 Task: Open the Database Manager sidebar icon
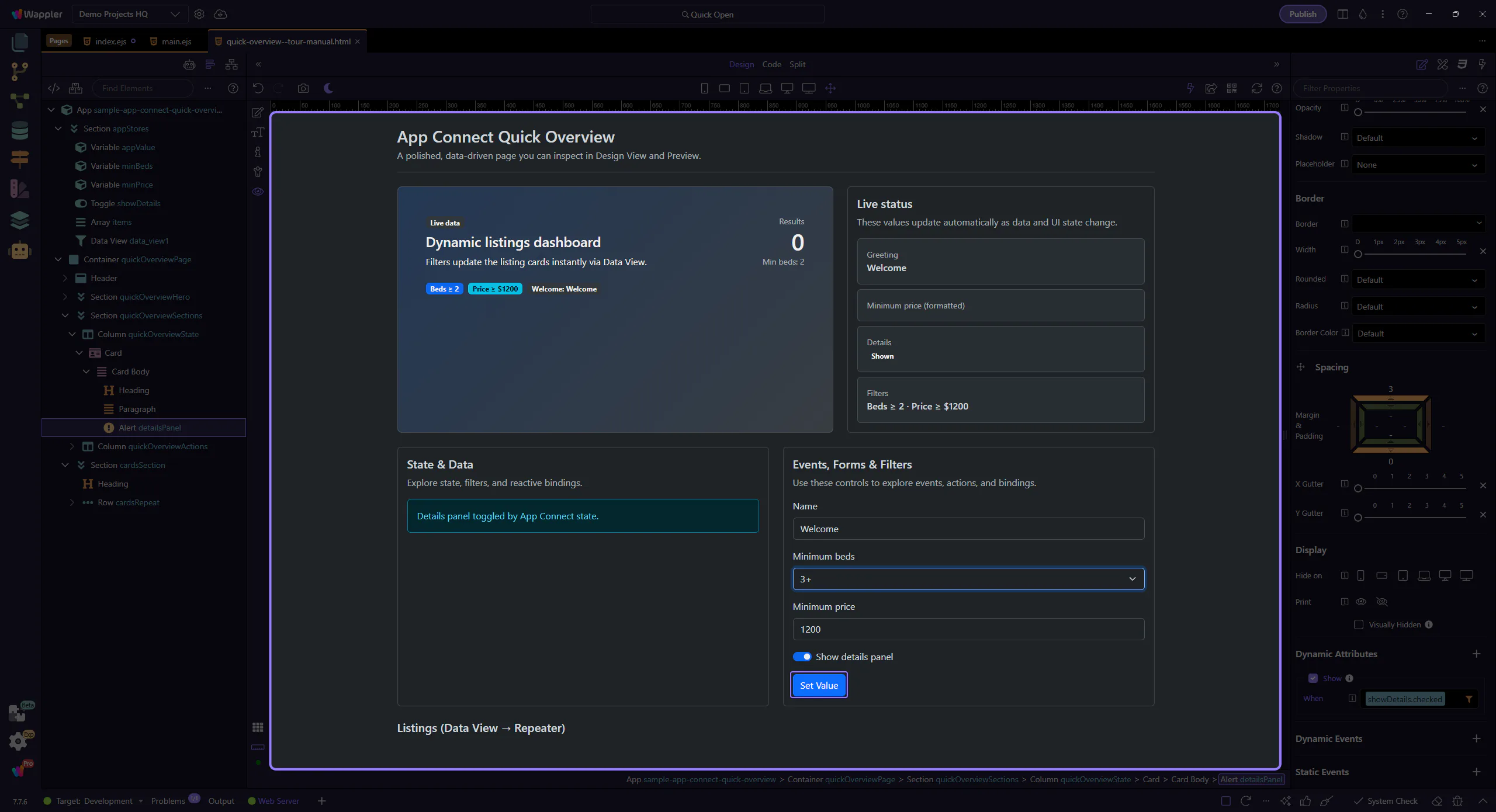tap(20, 130)
